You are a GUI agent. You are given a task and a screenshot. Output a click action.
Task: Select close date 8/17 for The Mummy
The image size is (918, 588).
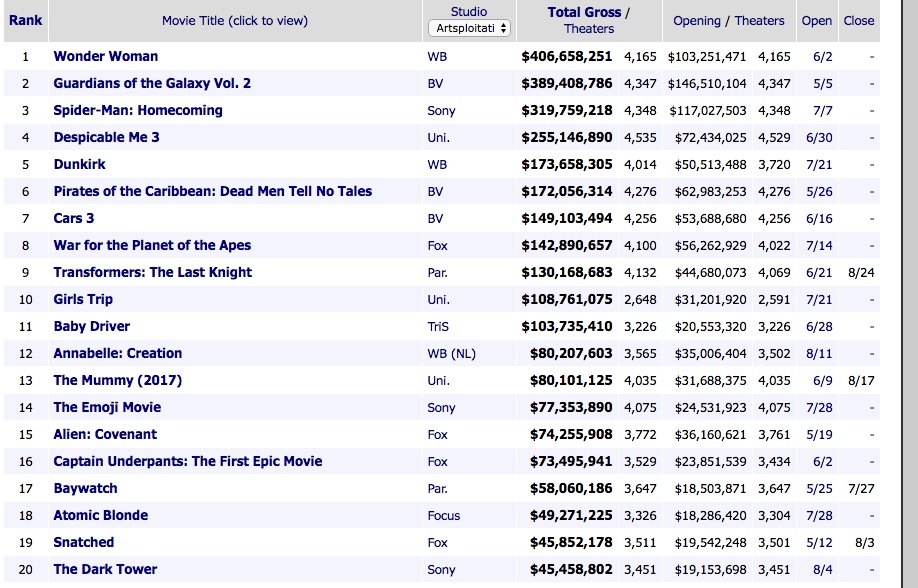[x=861, y=381]
